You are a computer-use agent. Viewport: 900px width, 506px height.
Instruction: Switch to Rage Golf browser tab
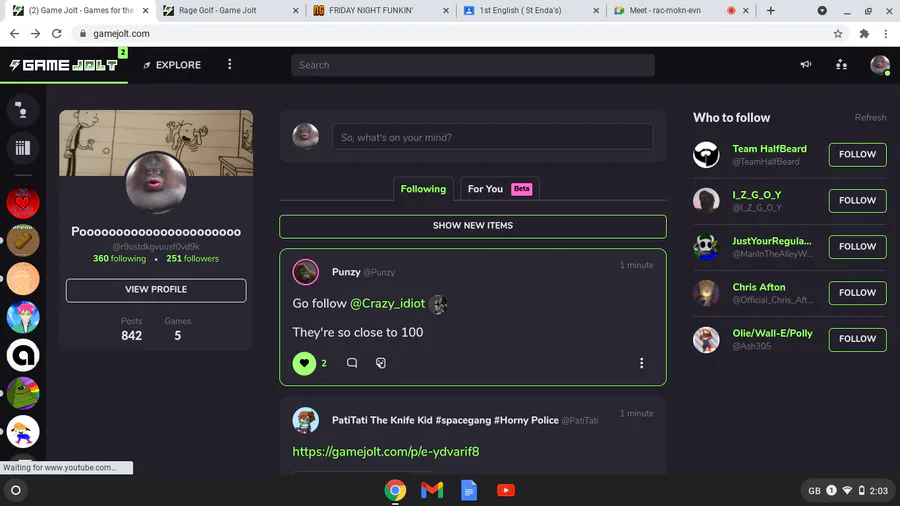231,10
